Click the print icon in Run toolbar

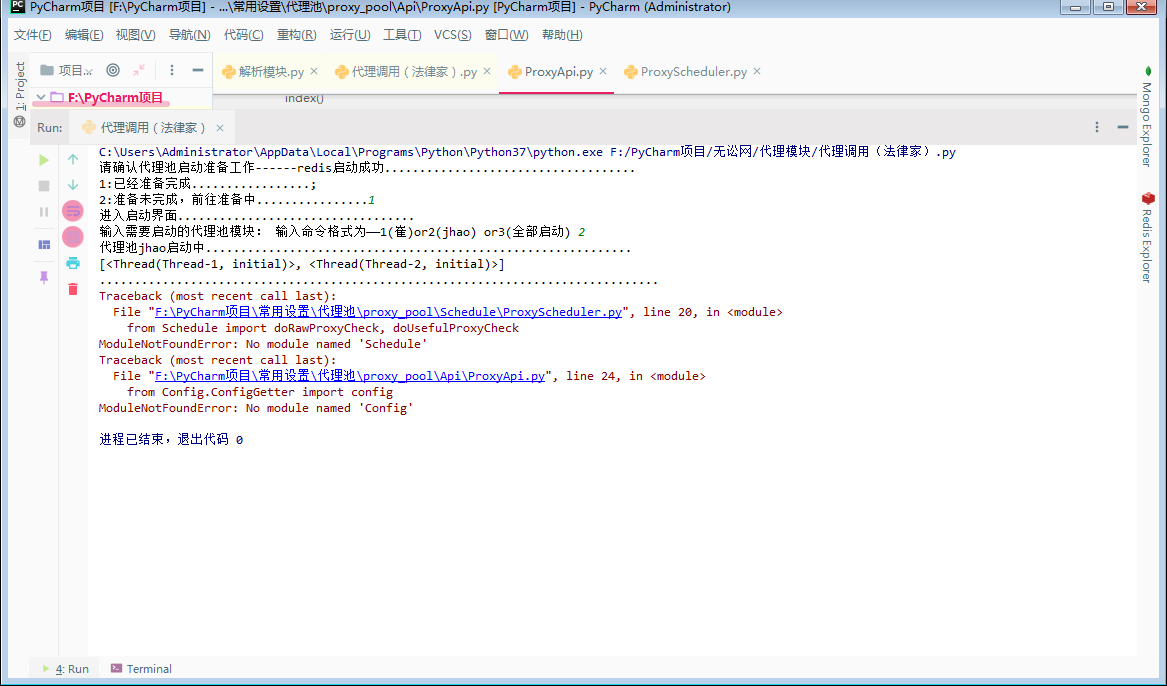73,263
